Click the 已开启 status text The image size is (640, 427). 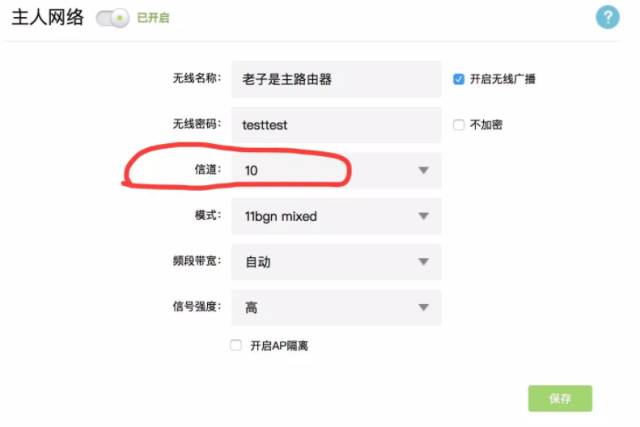(153, 18)
